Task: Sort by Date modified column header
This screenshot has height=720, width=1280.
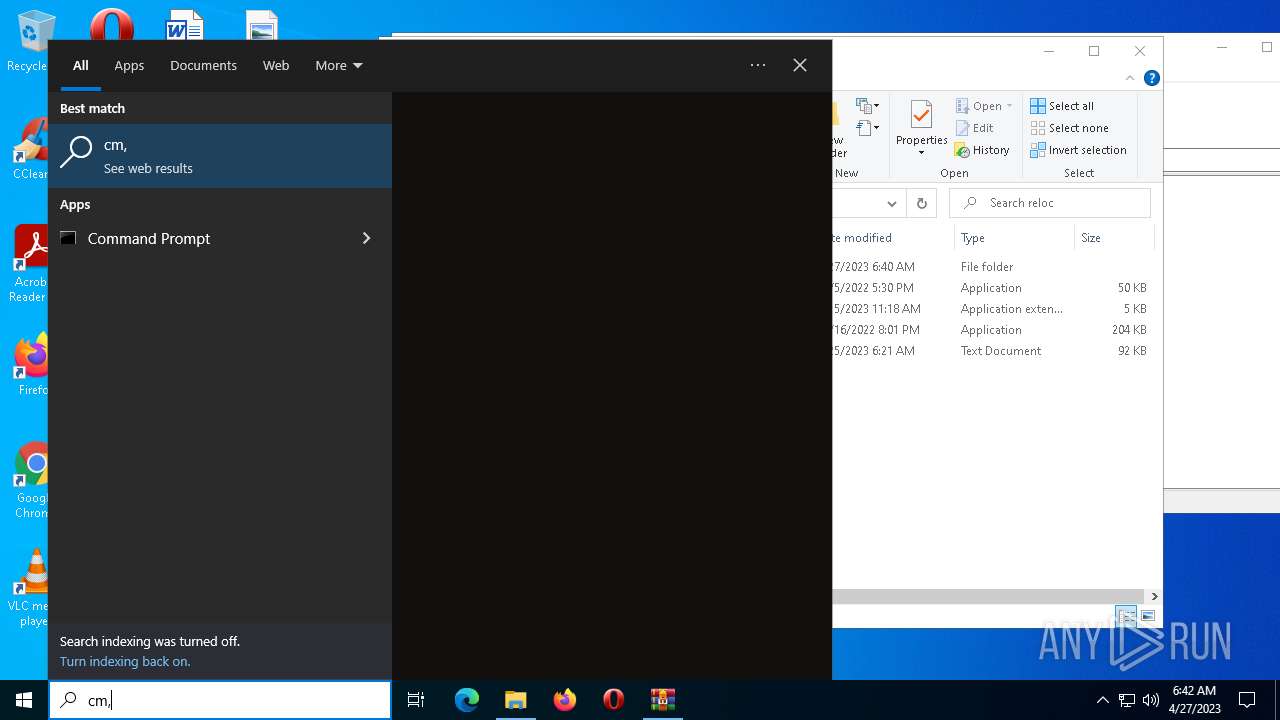Action: [893, 238]
